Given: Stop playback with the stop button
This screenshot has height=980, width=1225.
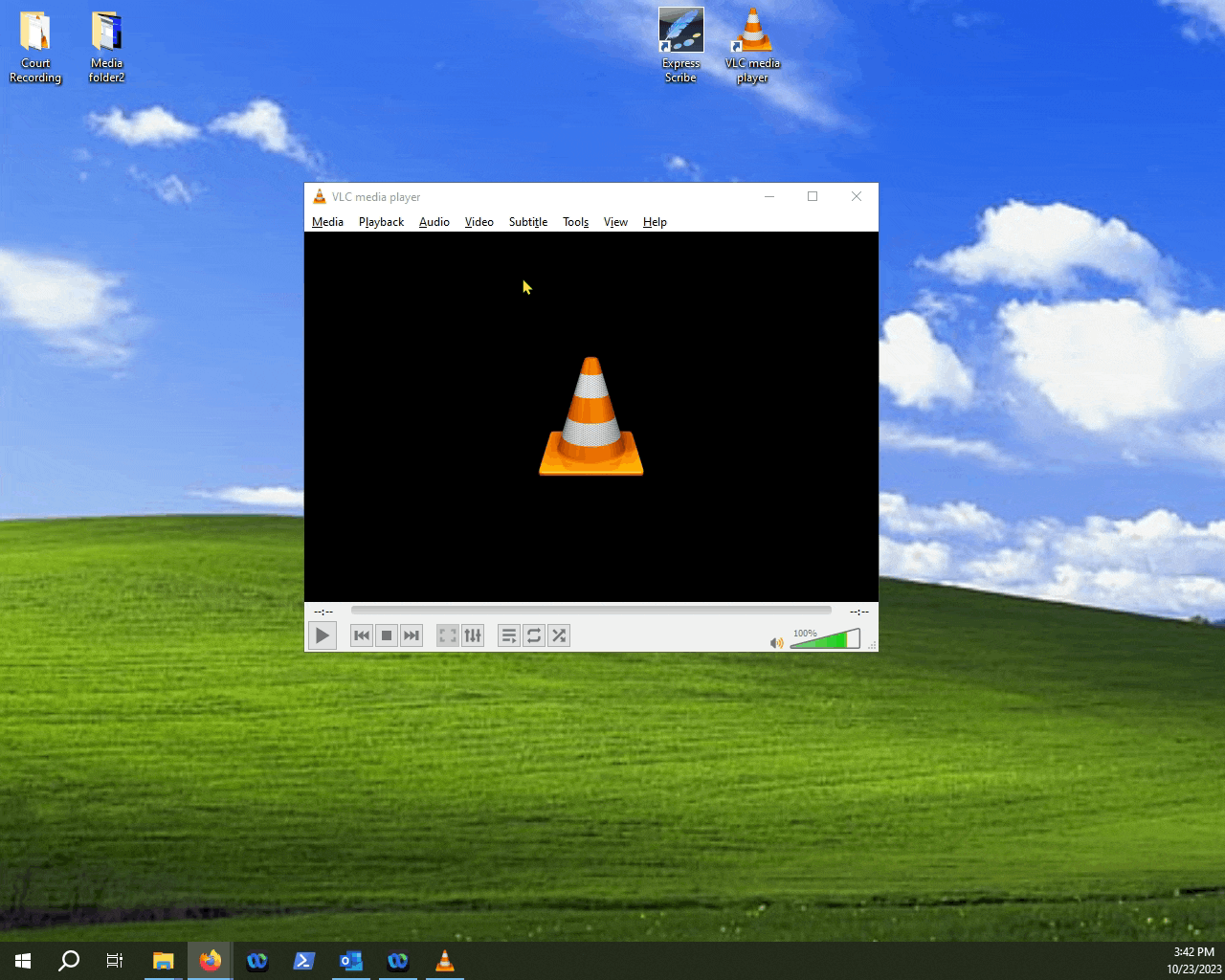Looking at the screenshot, I should tap(387, 635).
